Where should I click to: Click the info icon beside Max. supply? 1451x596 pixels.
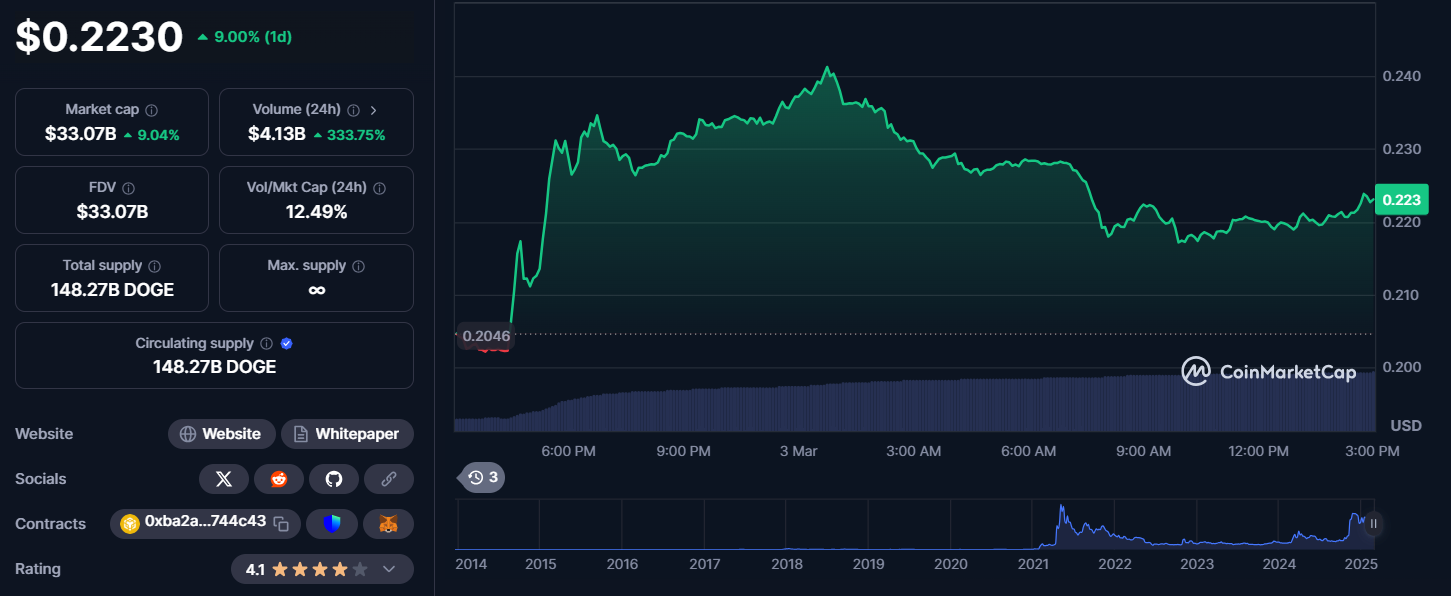[x=358, y=266]
